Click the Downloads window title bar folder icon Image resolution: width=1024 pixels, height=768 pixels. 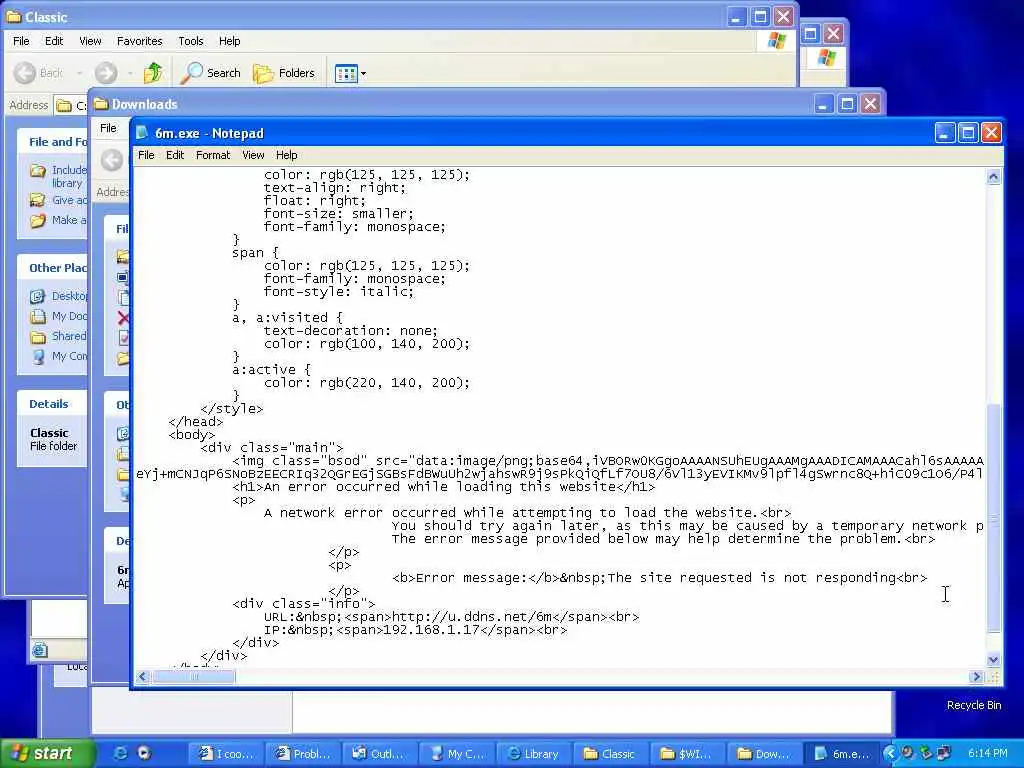(101, 104)
